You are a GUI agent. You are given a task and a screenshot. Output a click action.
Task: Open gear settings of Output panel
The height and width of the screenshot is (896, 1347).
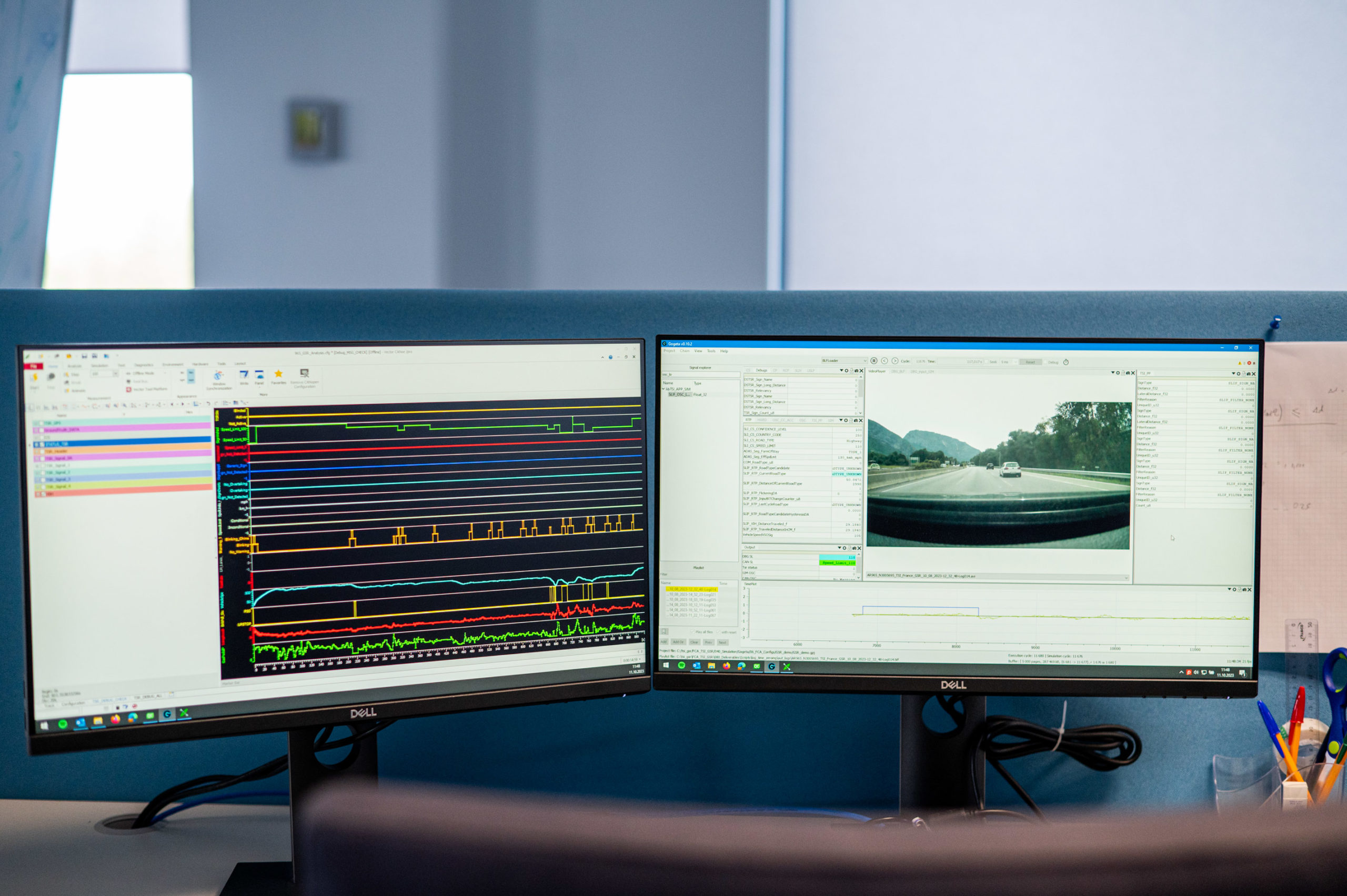tap(845, 549)
